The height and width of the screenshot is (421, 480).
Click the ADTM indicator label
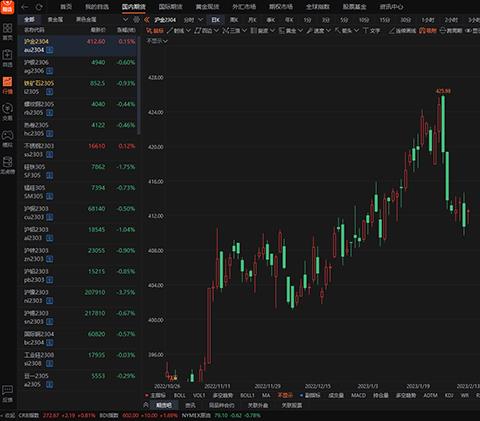430,395
